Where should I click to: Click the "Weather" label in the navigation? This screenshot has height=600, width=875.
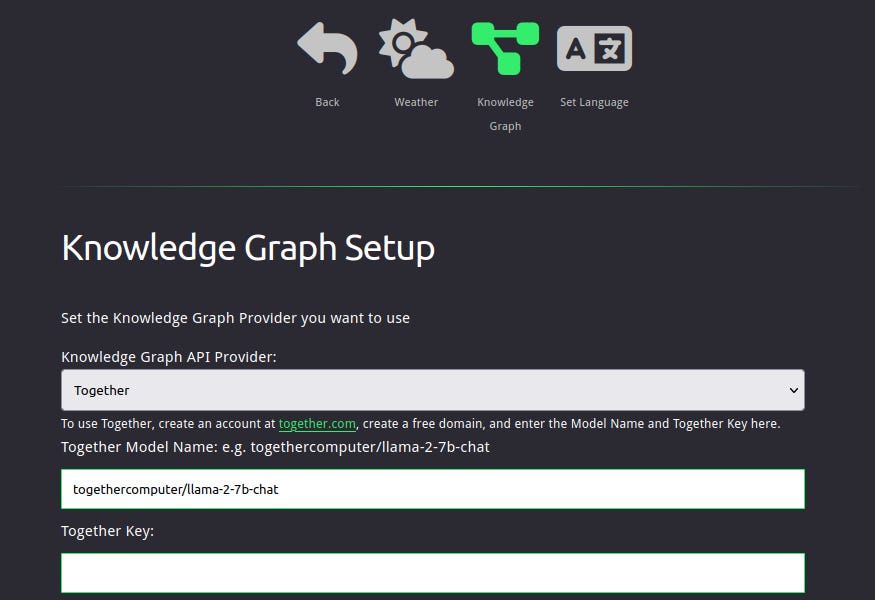pyautogui.click(x=415, y=101)
